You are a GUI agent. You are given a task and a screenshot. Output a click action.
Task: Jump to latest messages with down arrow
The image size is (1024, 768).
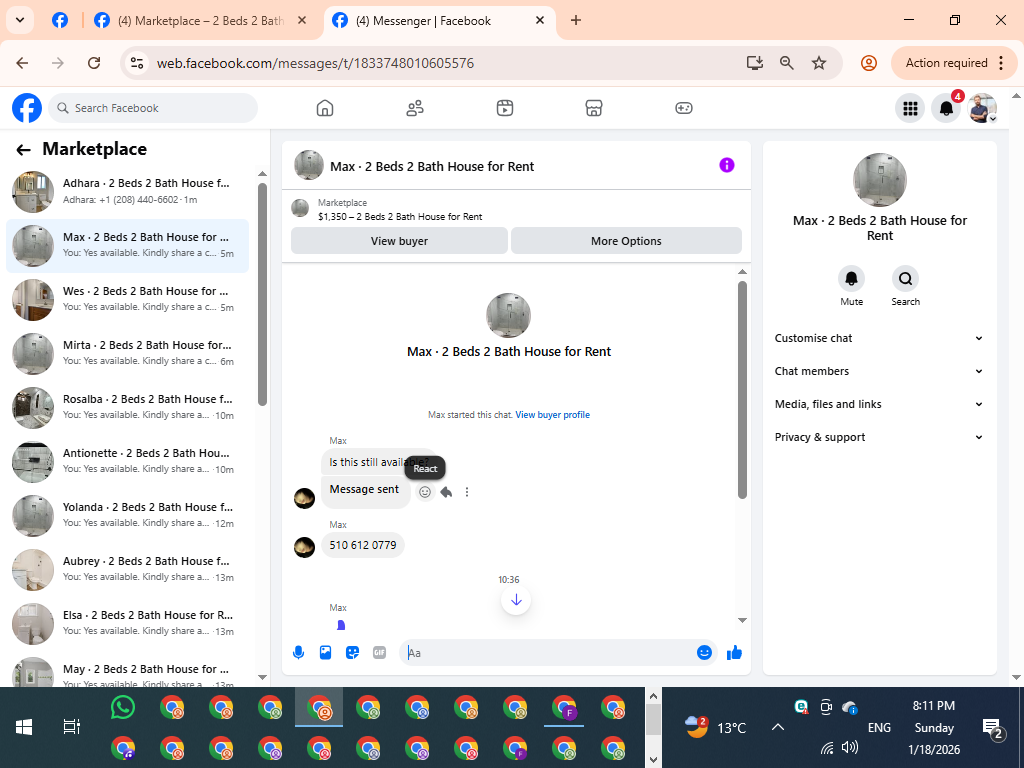[516, 600]
